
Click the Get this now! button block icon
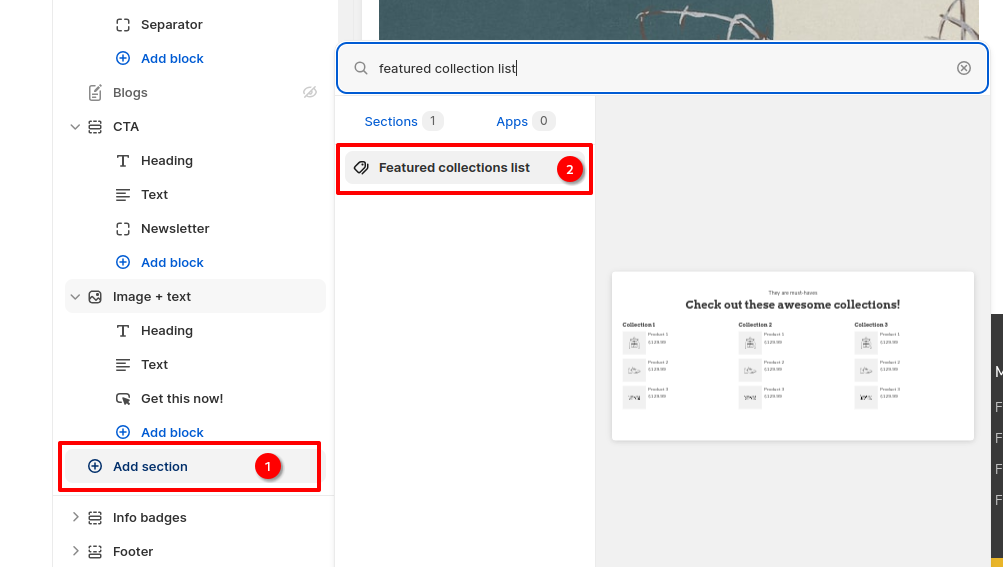pos(123,399)
